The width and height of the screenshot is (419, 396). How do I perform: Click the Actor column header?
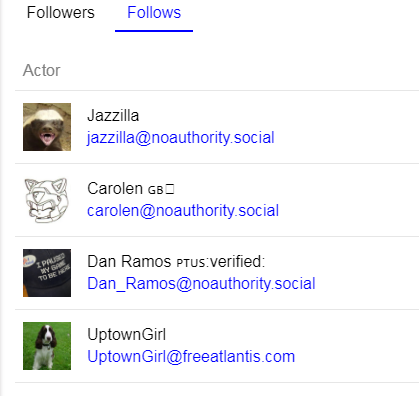tap(42, 70)
